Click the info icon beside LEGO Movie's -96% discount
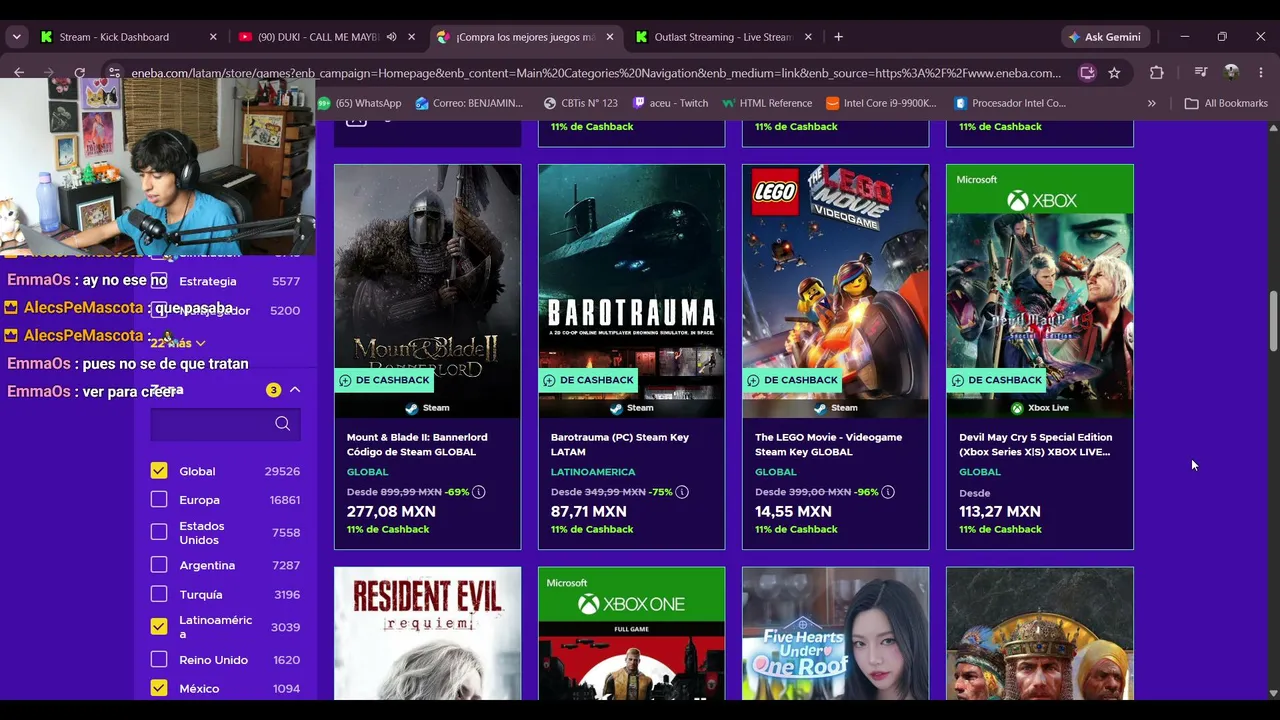This screenshot has height=720, width=1280. click(888, 492)
